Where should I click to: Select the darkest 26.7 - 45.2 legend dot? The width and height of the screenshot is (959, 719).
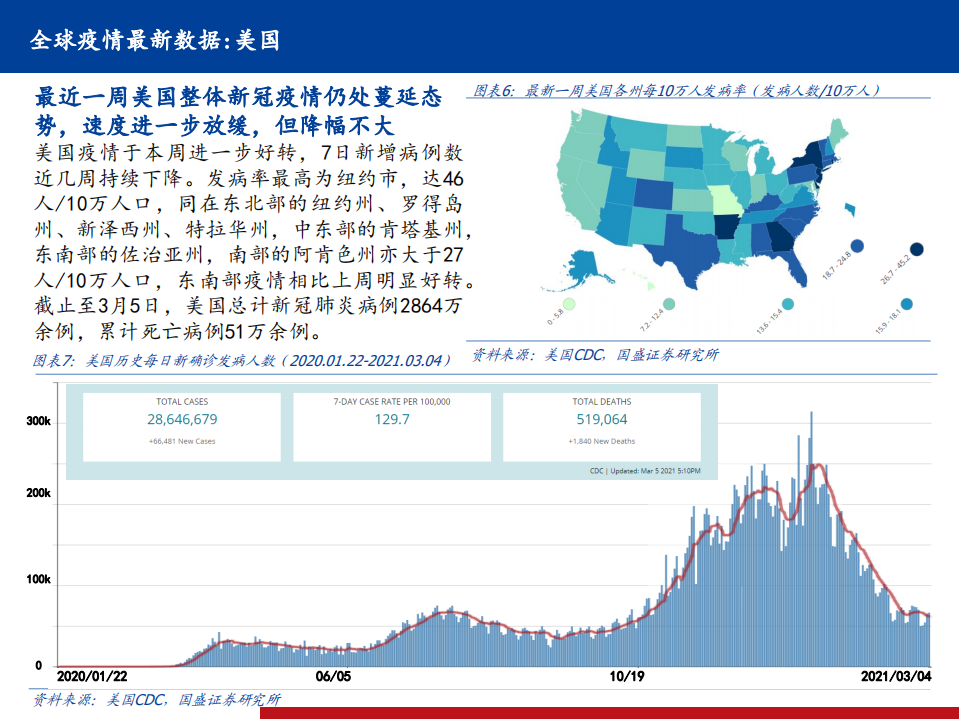tap(916, 250)
